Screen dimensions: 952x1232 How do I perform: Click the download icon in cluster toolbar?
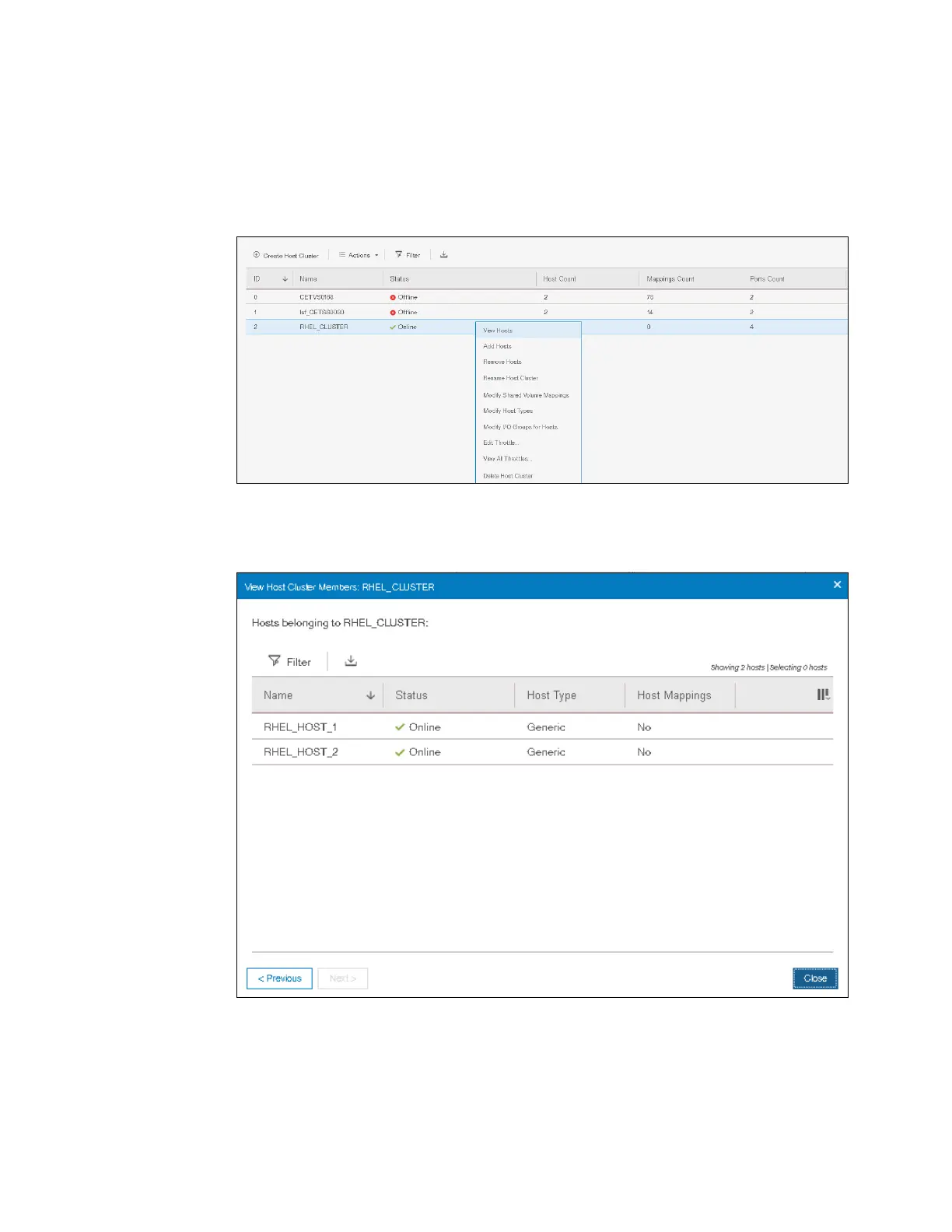point(444,254)
